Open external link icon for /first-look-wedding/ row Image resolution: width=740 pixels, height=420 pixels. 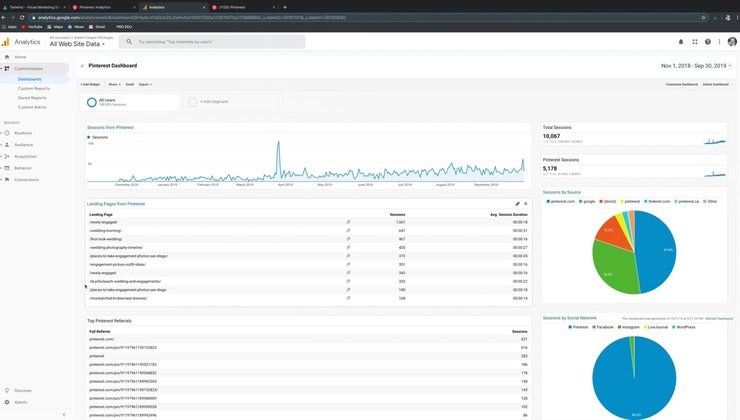click(x=348, y=239)
